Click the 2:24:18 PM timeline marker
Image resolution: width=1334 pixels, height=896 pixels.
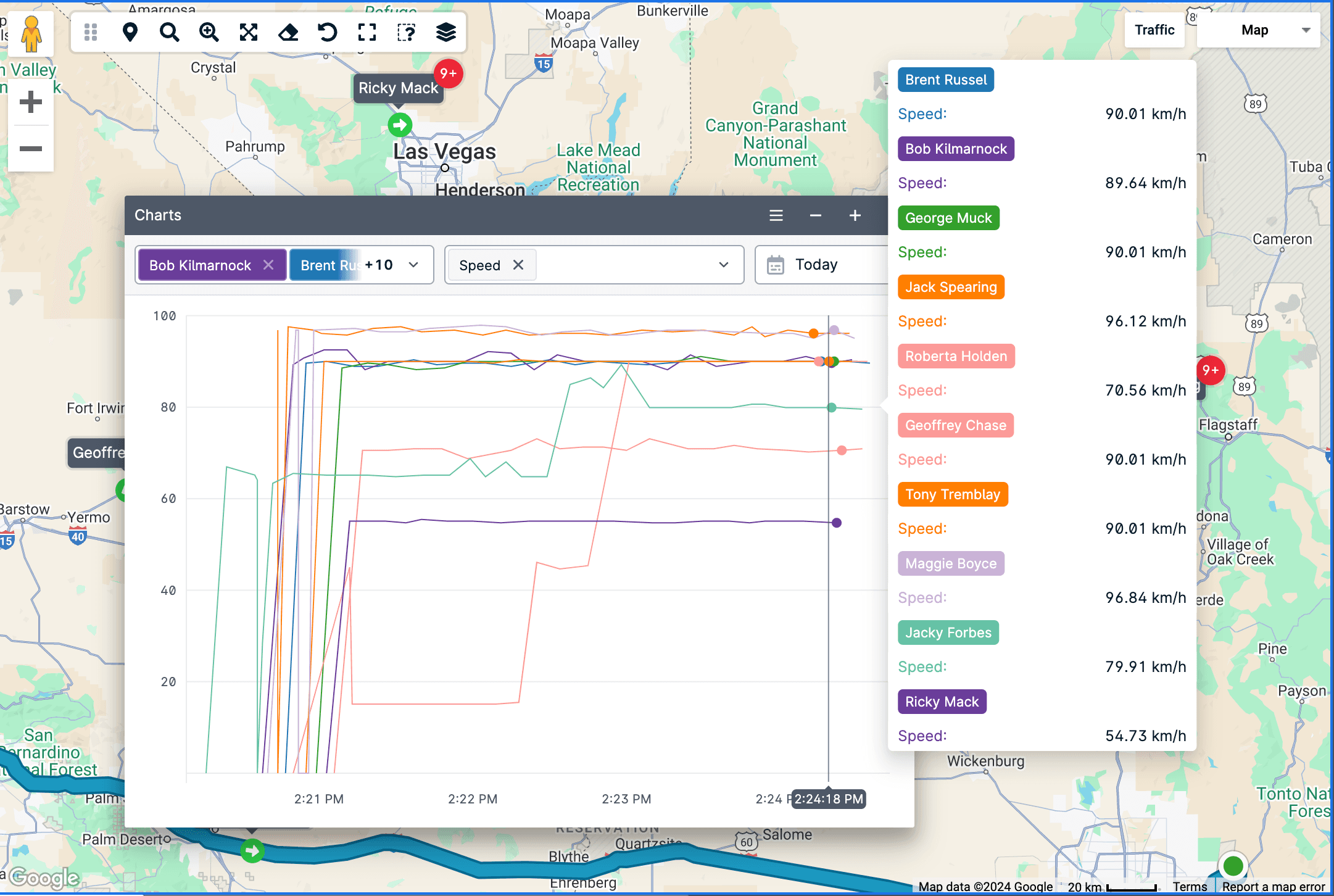828,799
